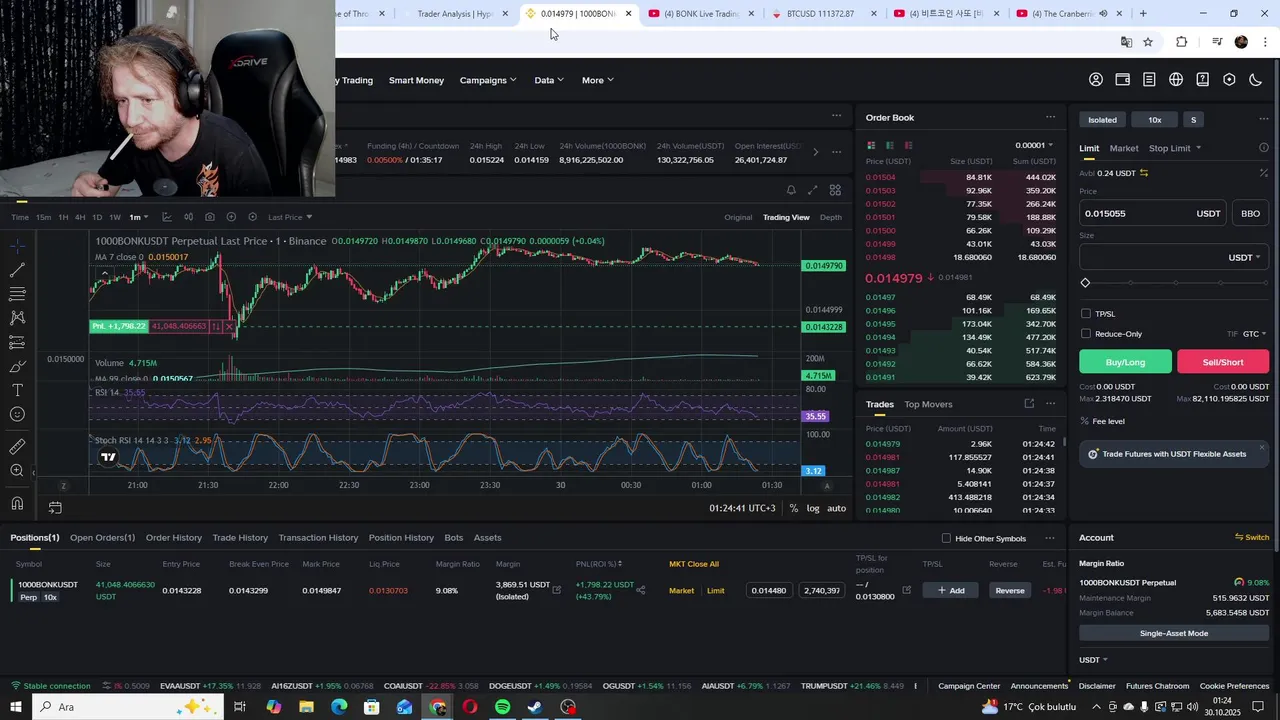Open the Order History tab
This screenshot has height=720, width=1280.
pyautogui.click(x=173, y=538)
